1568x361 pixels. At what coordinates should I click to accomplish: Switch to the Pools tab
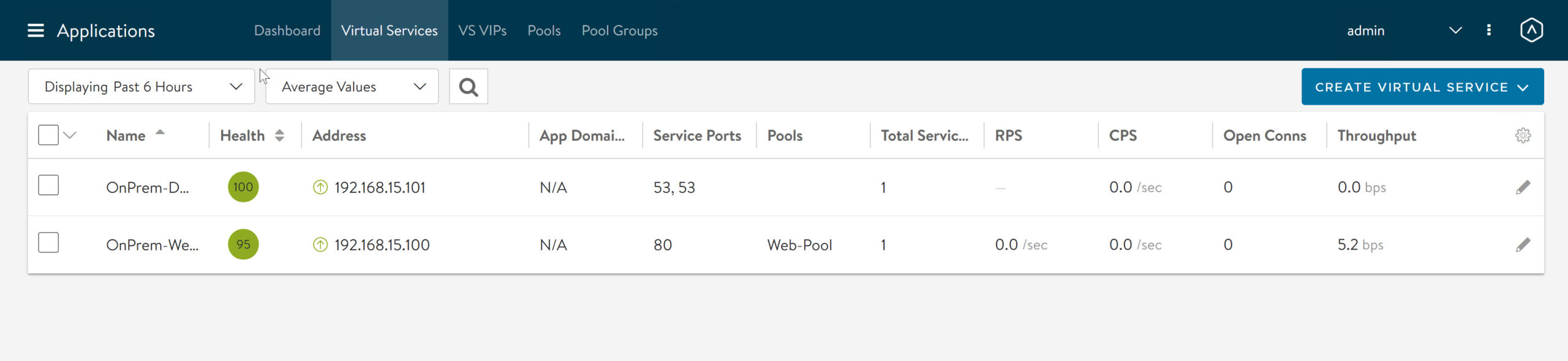point(544,31)
